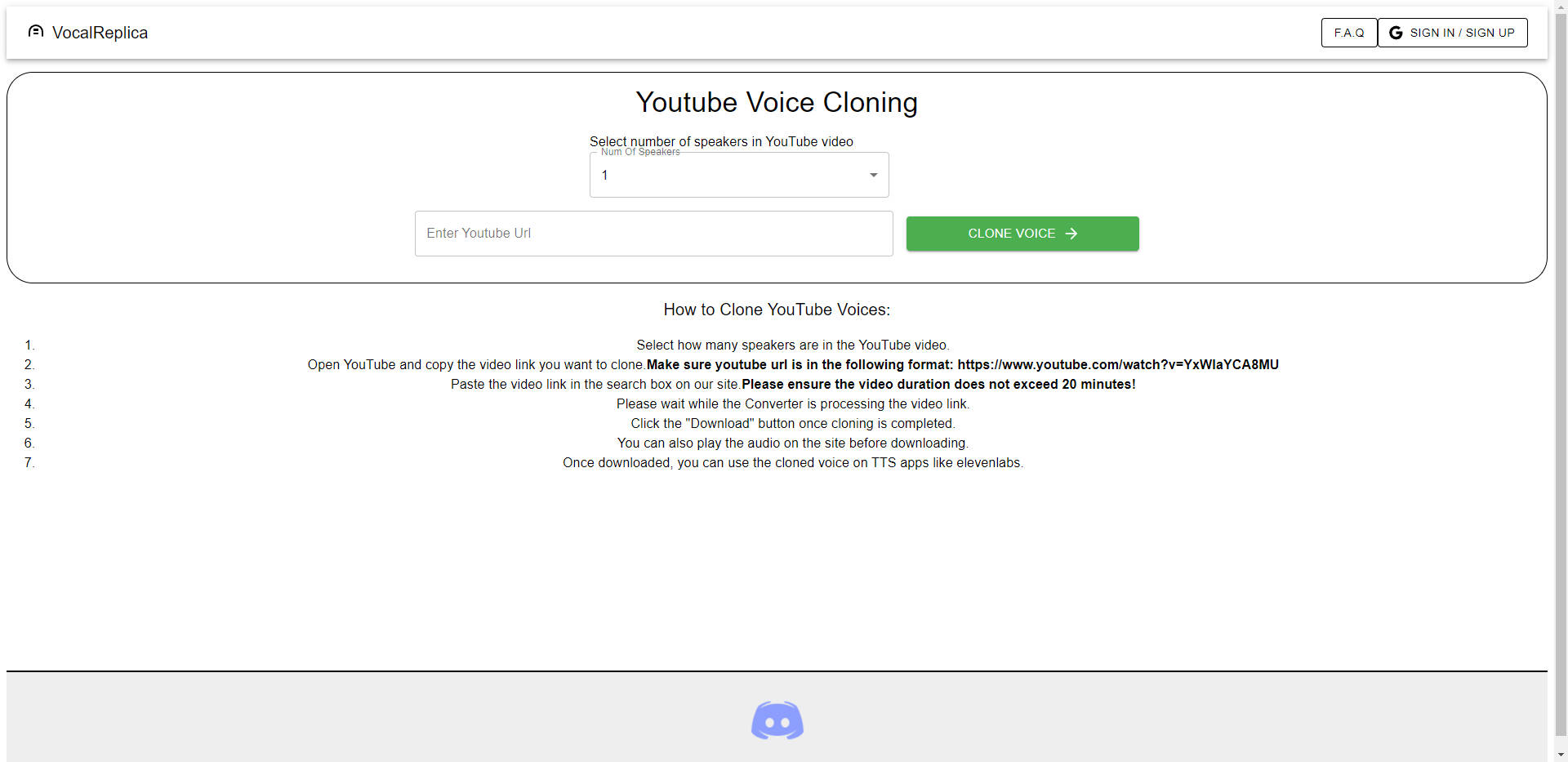Click the scrollbar up arrow
This screenshot has width=1568, height=762.
point(1561,6)
